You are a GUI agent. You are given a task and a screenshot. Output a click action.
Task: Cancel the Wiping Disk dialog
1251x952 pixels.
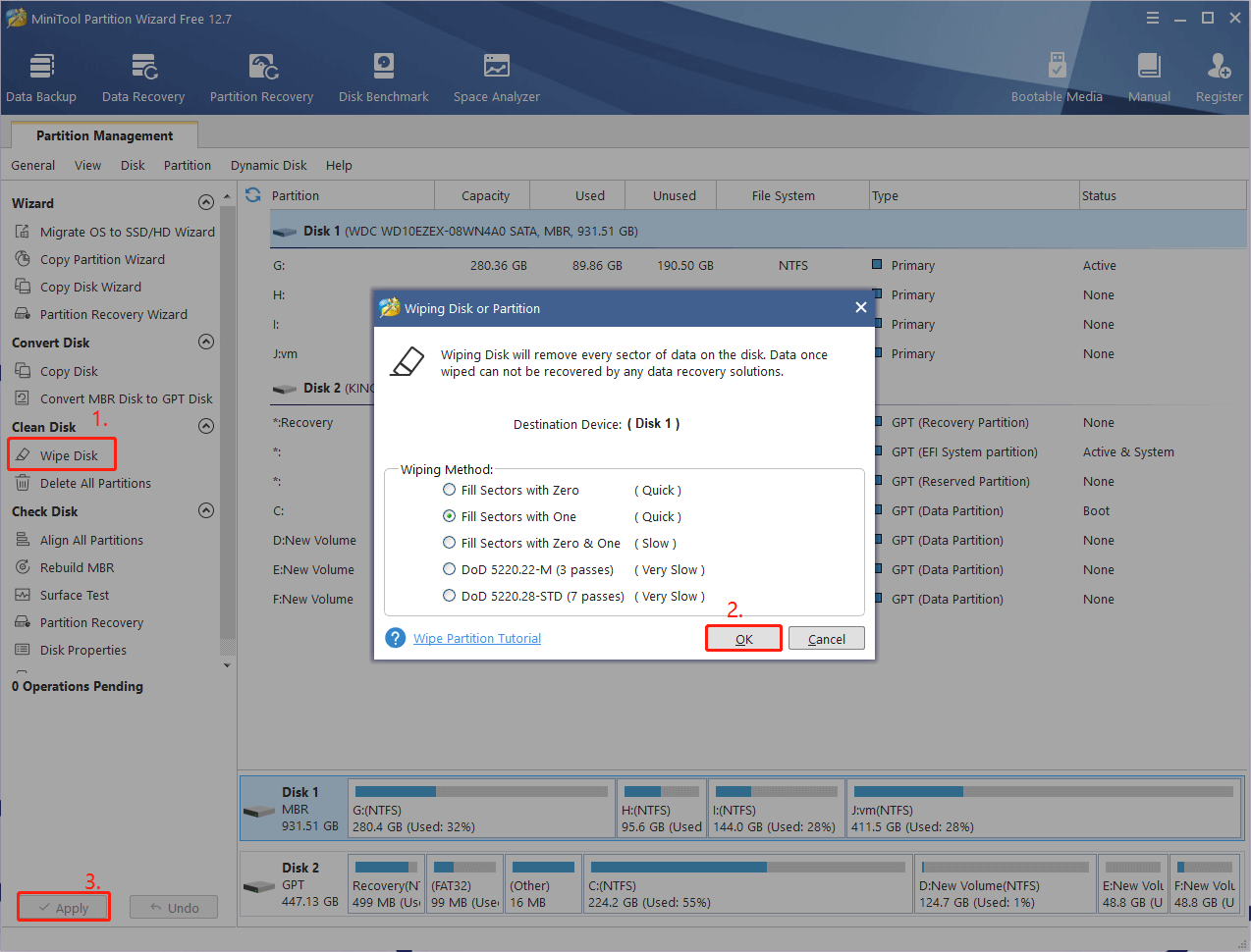[x=827, y=639]
